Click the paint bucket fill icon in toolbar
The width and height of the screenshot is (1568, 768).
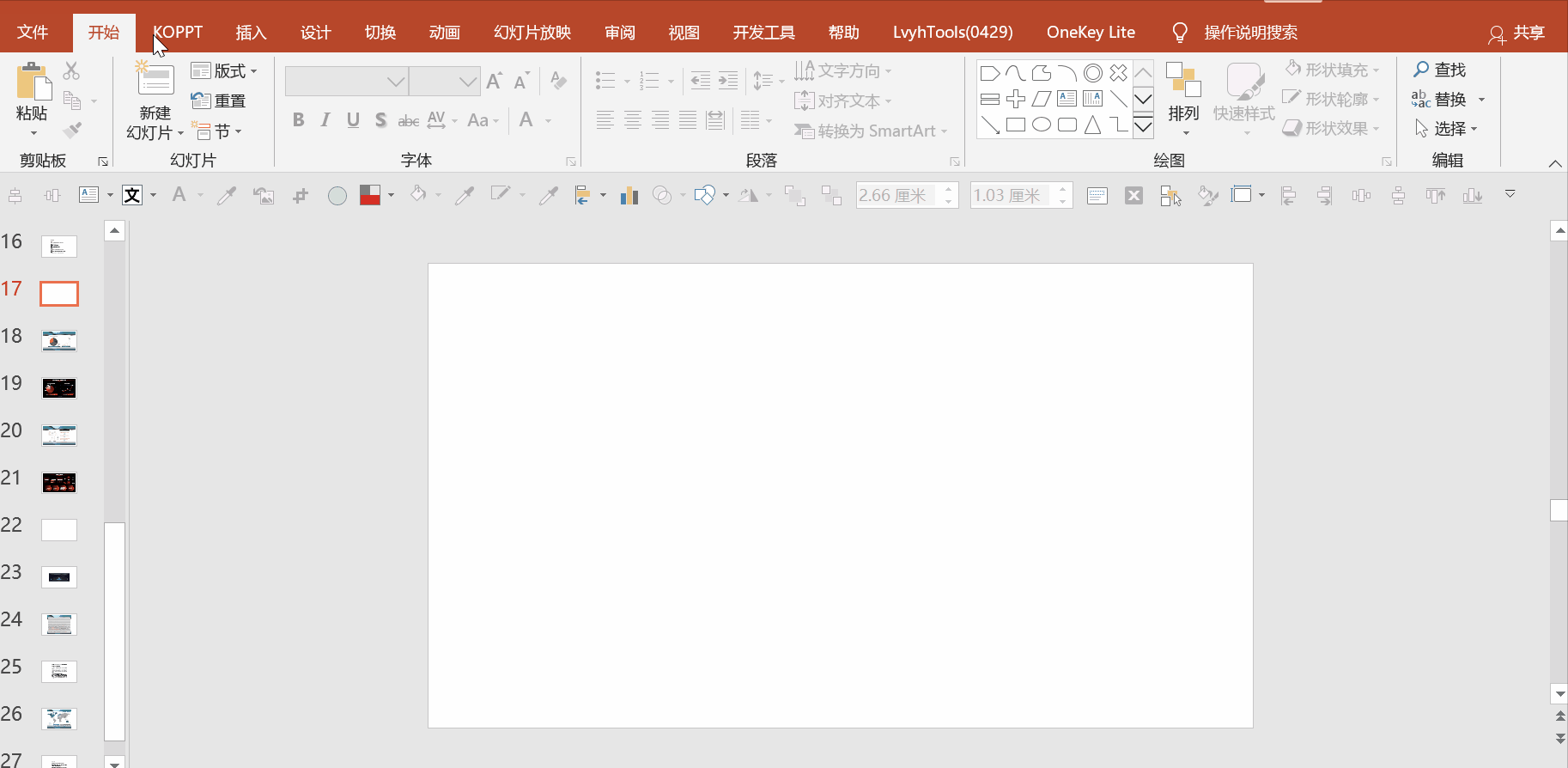click(x=418, y=195)
